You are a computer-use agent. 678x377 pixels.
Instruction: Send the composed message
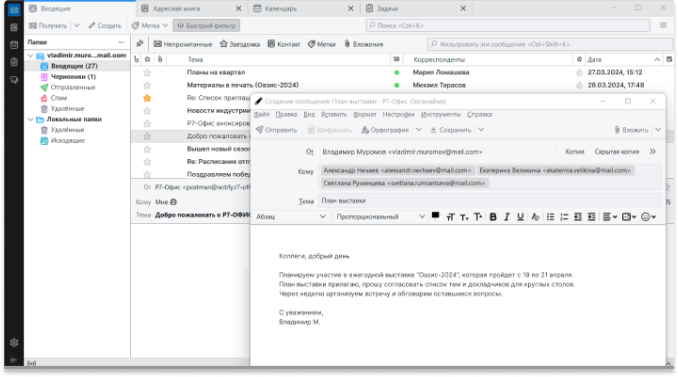point(276,130)
